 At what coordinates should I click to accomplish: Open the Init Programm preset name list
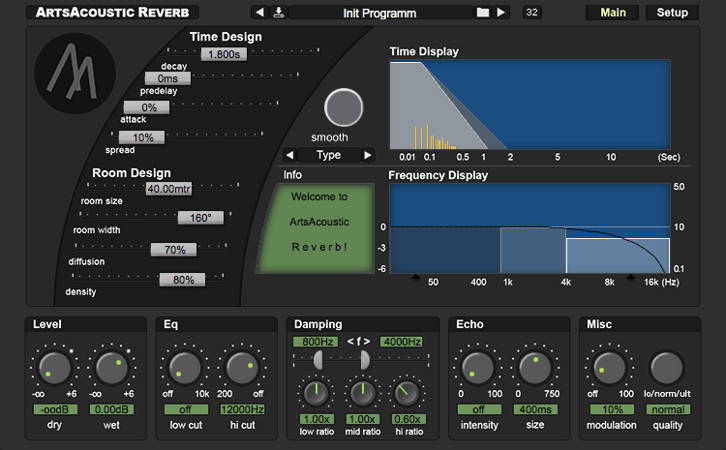(x=379, y=13)
